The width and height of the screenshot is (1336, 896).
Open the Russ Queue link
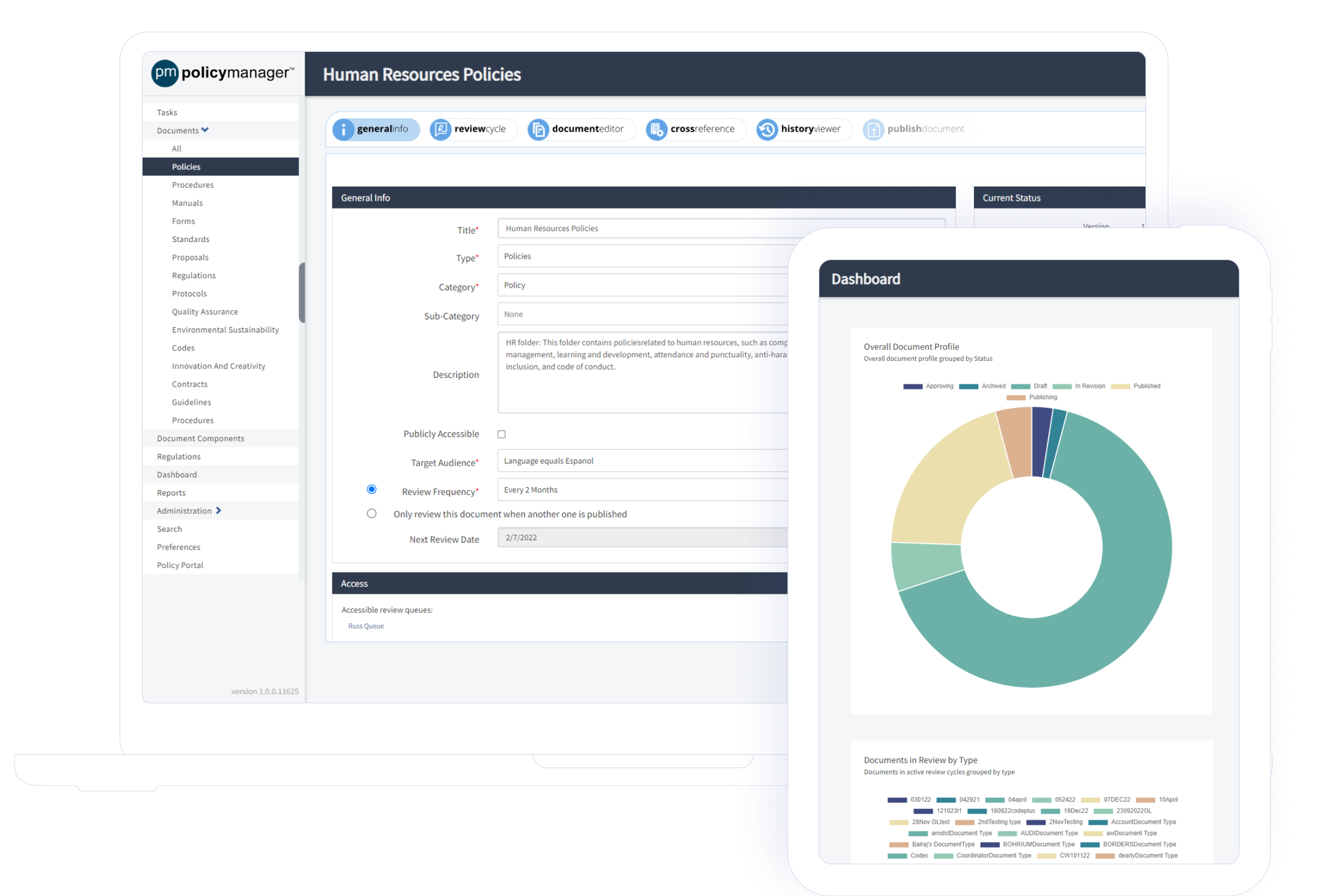[366, 626]
